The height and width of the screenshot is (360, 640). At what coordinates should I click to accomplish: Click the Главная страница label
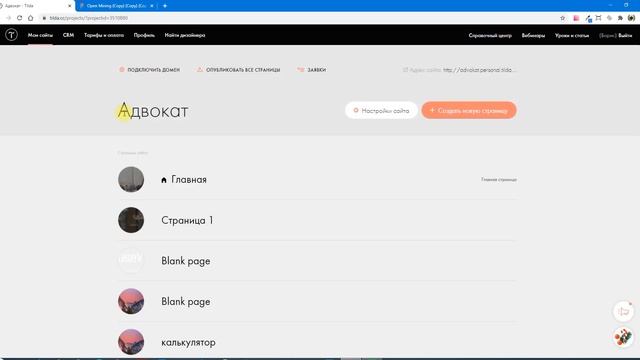pyautogui.click(x=499, y=180)
